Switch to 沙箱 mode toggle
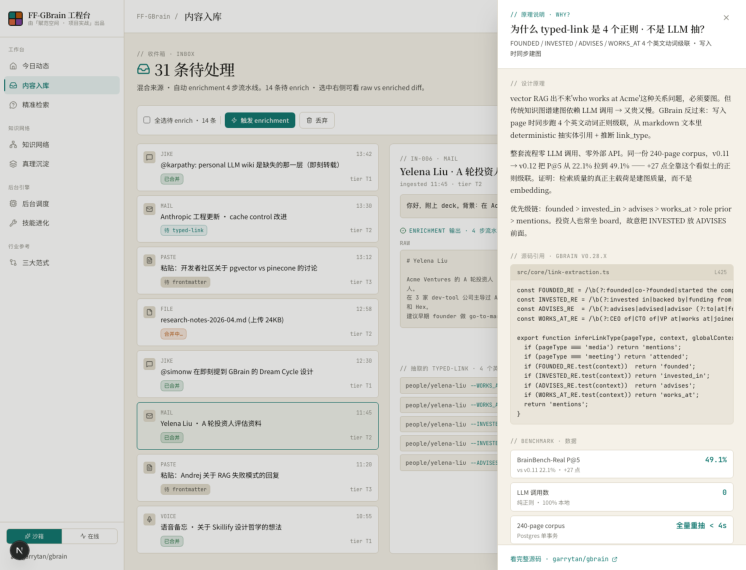 (34, 536)
